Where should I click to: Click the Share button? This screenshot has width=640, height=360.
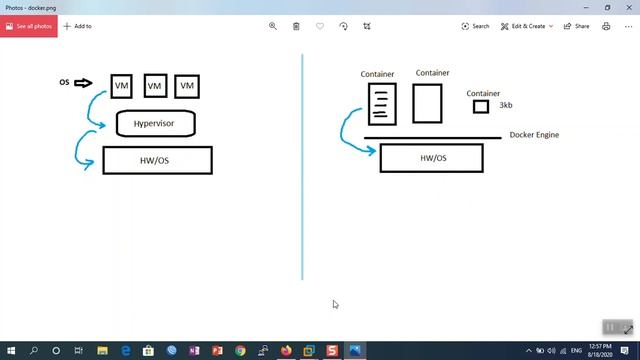click(576, 26)
